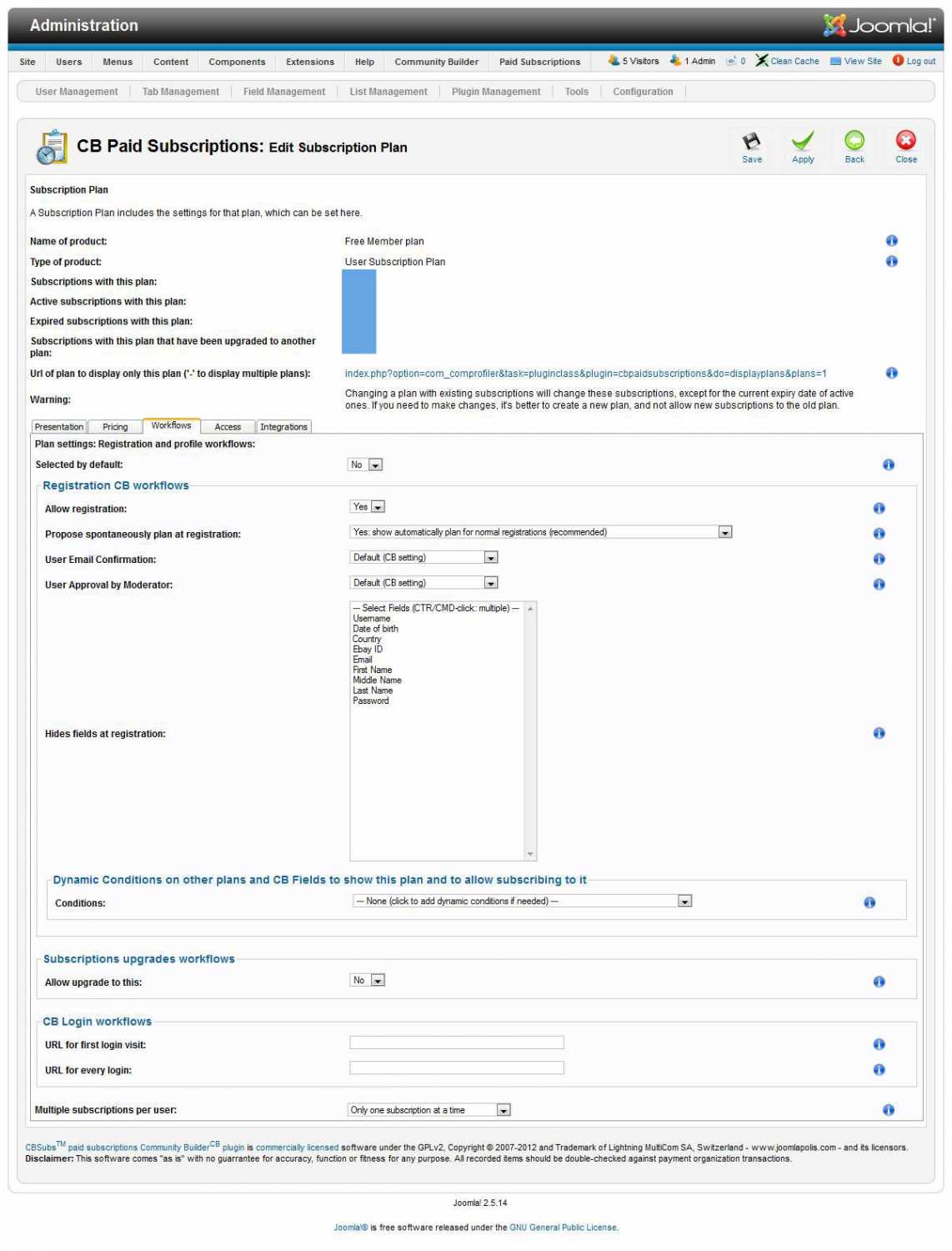Expand the Conditions dropdown

[523, 901]
